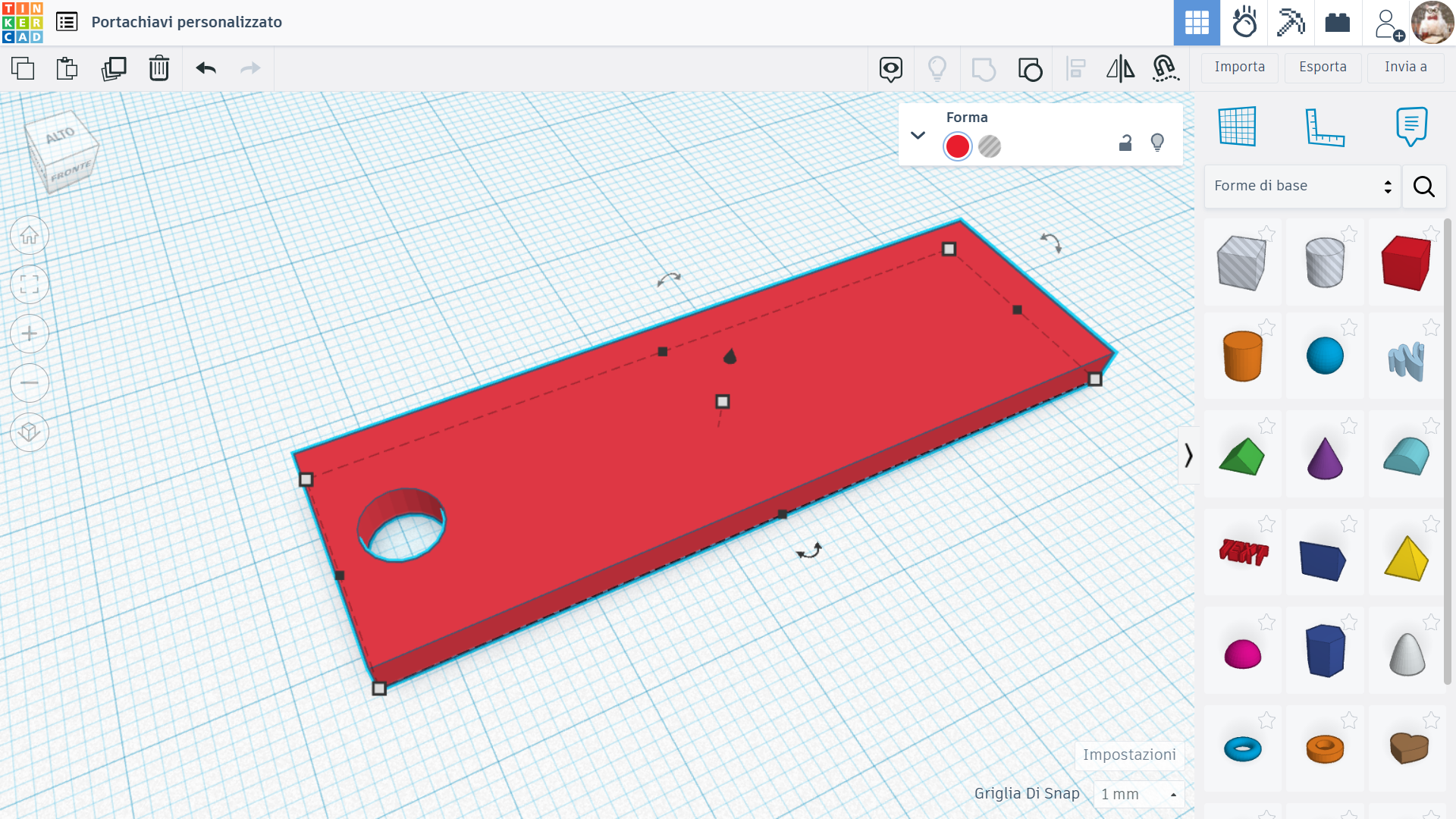Select the Ruler tool

(1325, 127)
